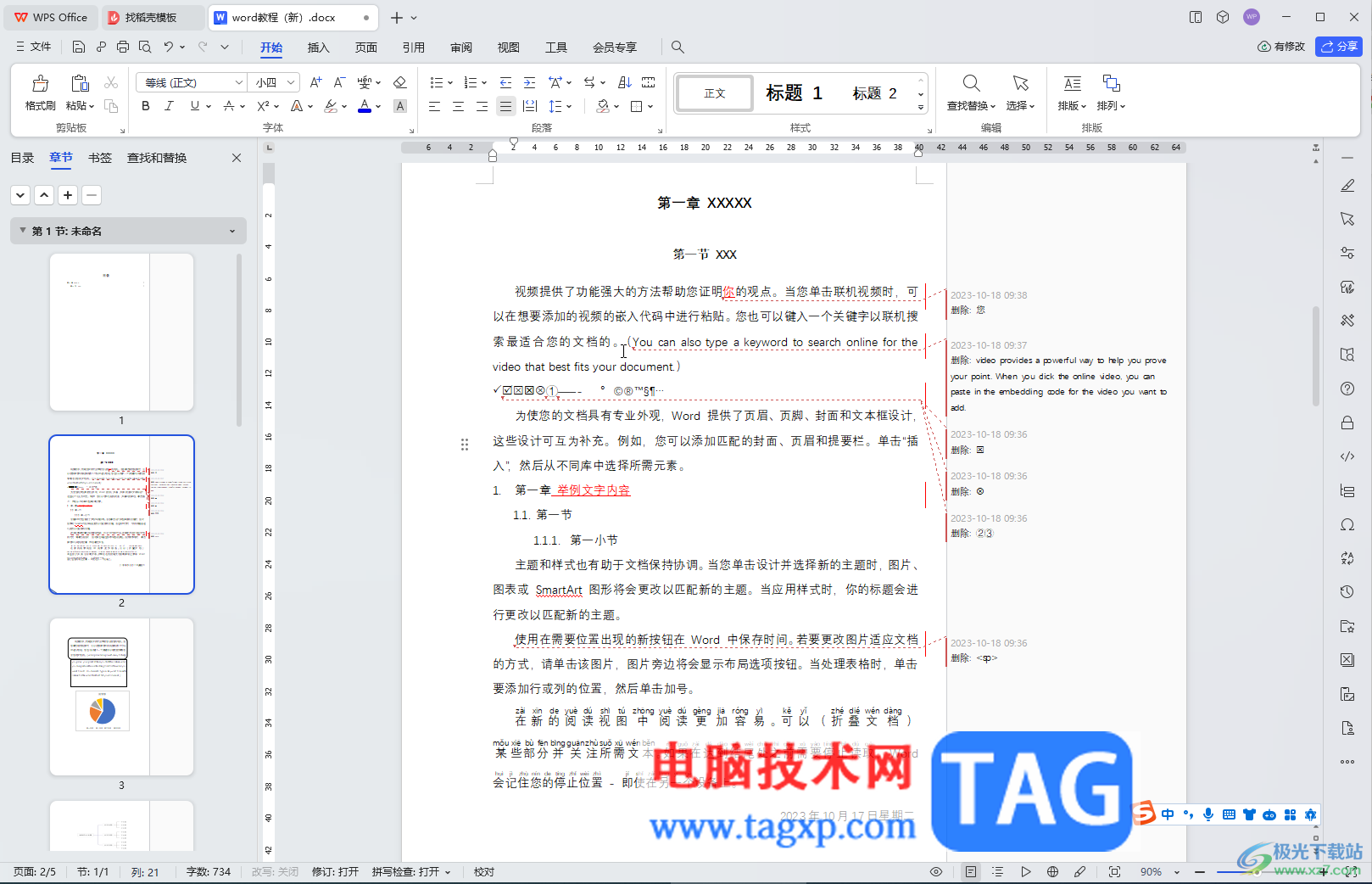The width and height of the screenshot is (1372, 884).
Task: Click the Undo arrow icon
Action: click(x=169, y=47)
